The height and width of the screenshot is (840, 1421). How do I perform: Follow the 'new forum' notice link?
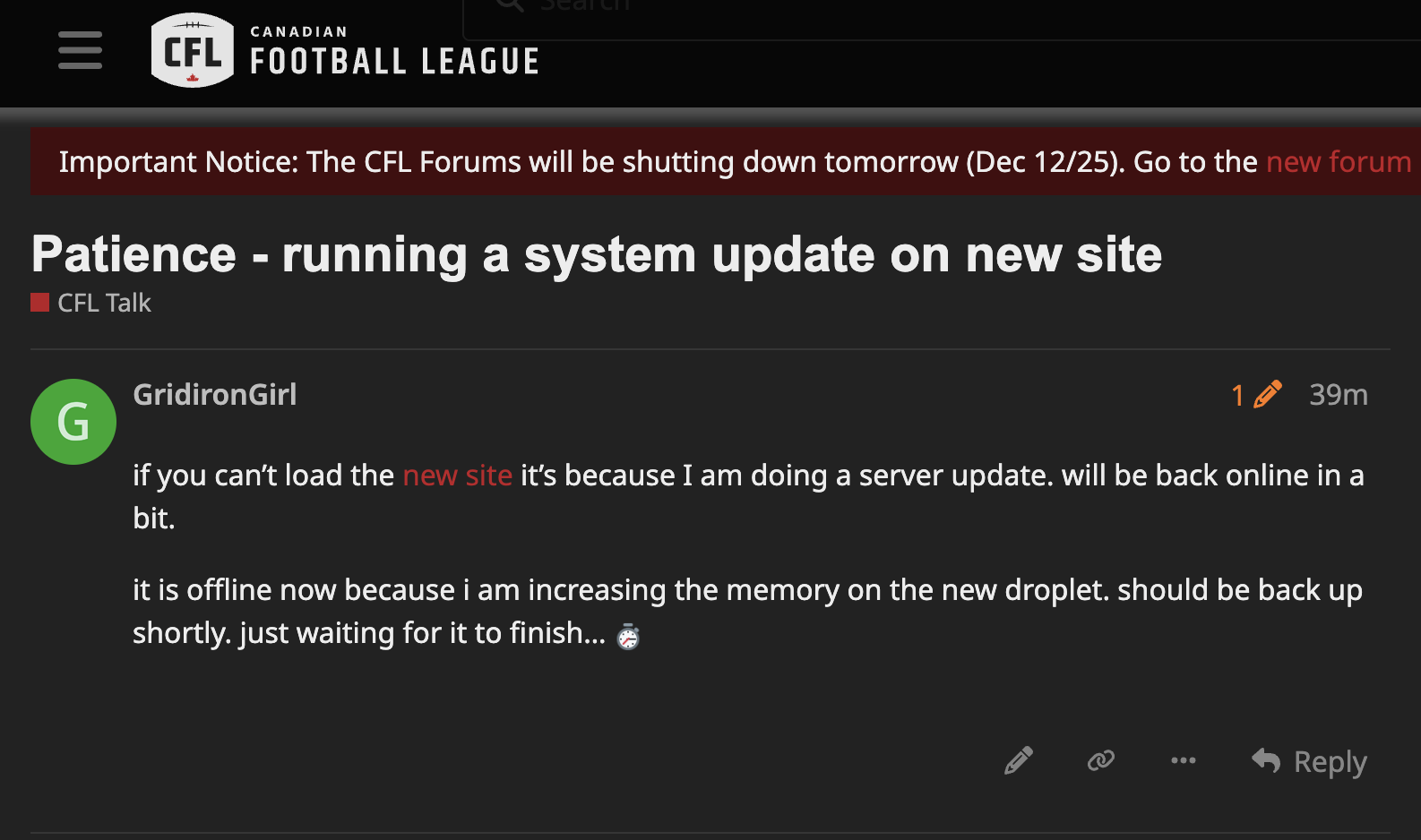click(1339, 162)
